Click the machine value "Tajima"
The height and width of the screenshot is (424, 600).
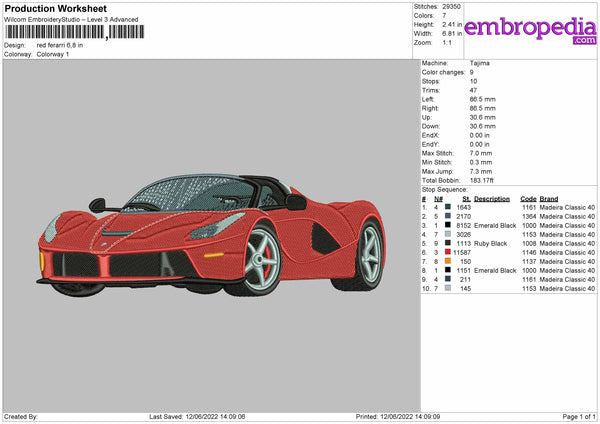pos(479,63)
